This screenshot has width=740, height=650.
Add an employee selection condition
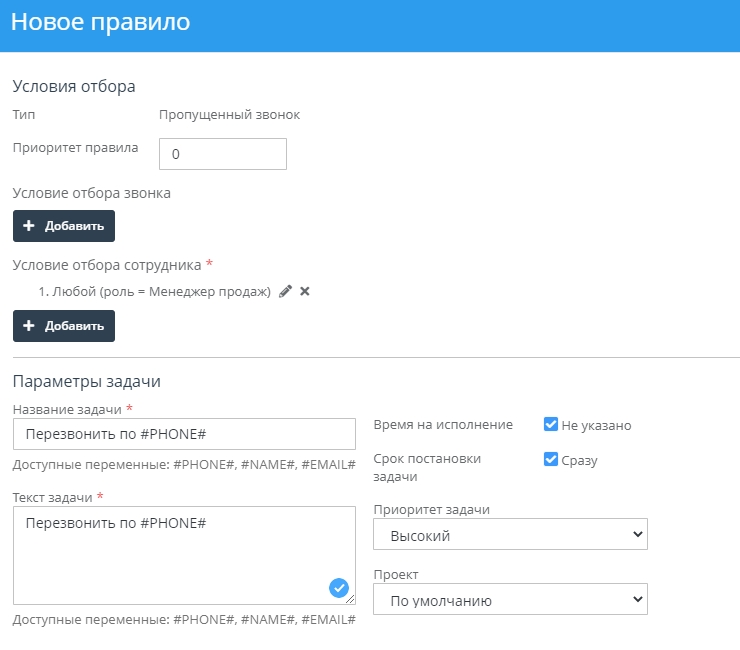point(64,326)
